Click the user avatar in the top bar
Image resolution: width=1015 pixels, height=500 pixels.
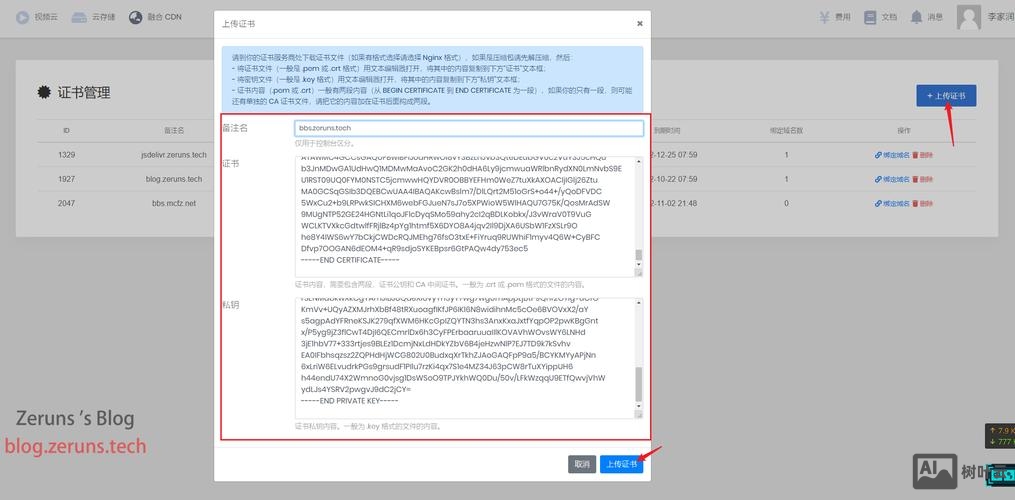(x=968, y=17)
